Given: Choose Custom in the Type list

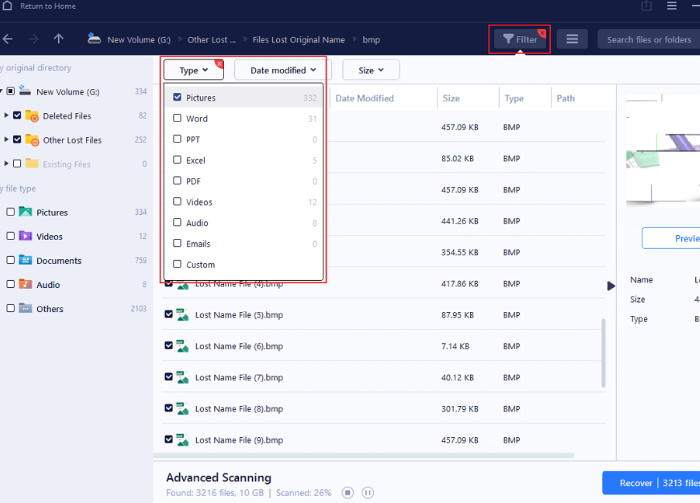Looking at the screenshot, I should [x=178, y=265].
